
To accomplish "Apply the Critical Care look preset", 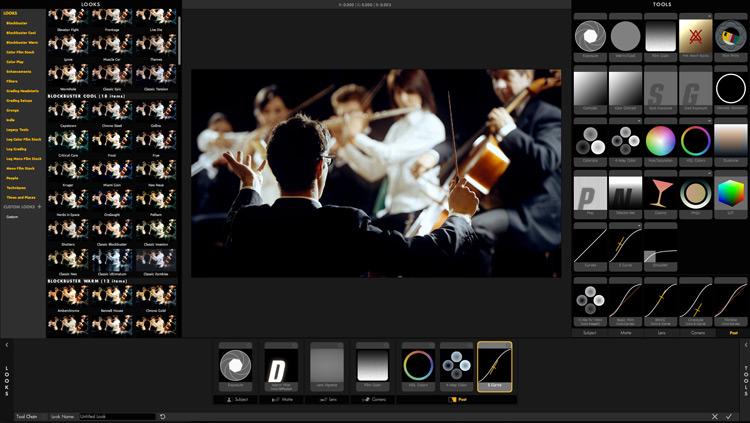I will [x=68, y=144].
